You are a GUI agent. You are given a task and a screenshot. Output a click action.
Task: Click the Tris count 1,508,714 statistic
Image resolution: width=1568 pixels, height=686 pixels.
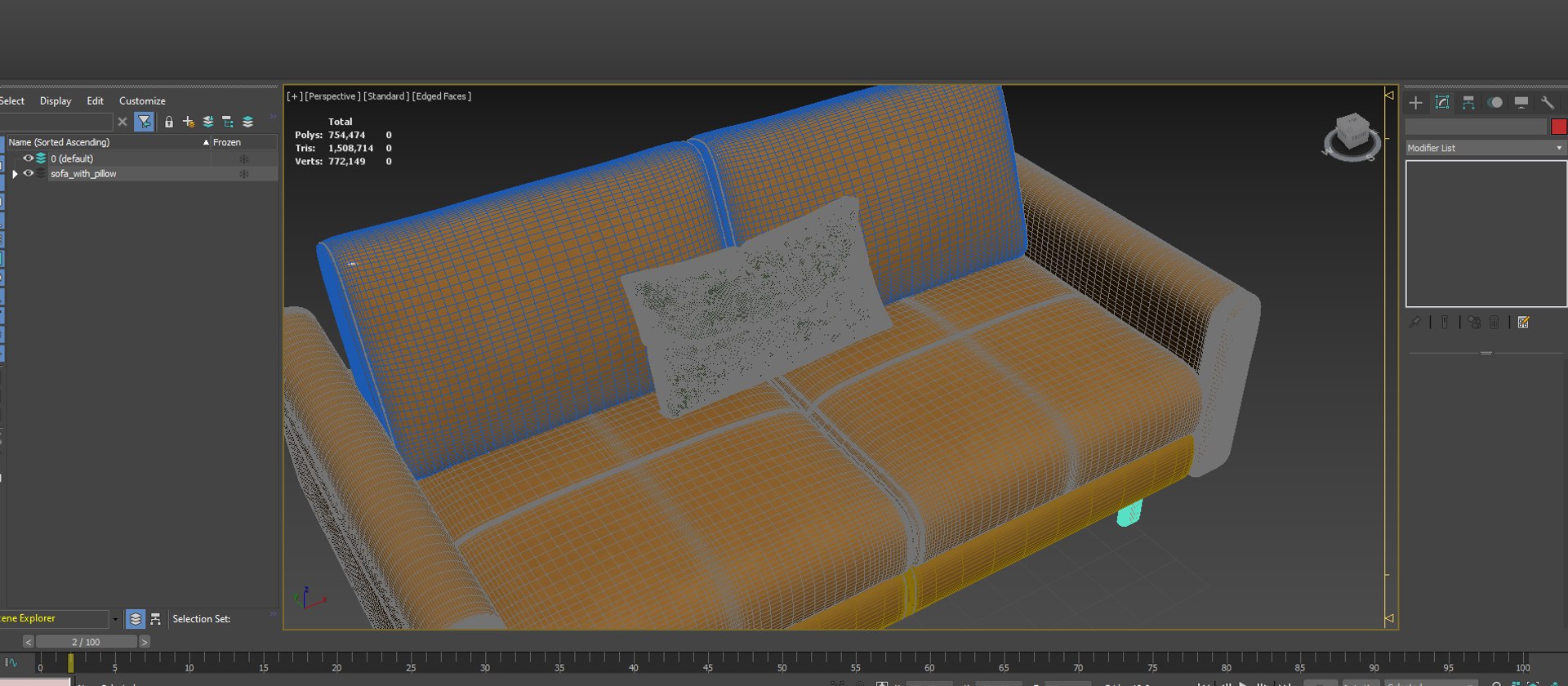click(350, 149)
